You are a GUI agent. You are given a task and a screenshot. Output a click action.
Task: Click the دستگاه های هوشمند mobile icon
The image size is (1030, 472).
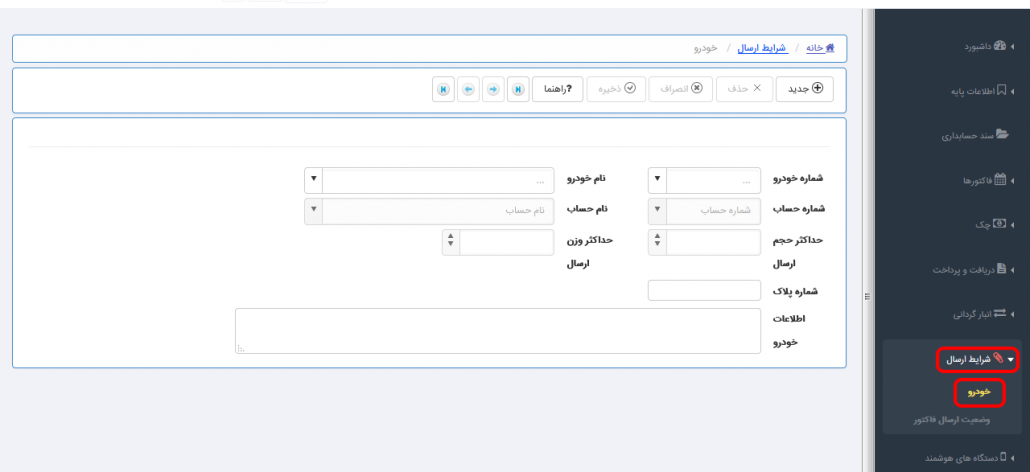tap(1003, 456)
